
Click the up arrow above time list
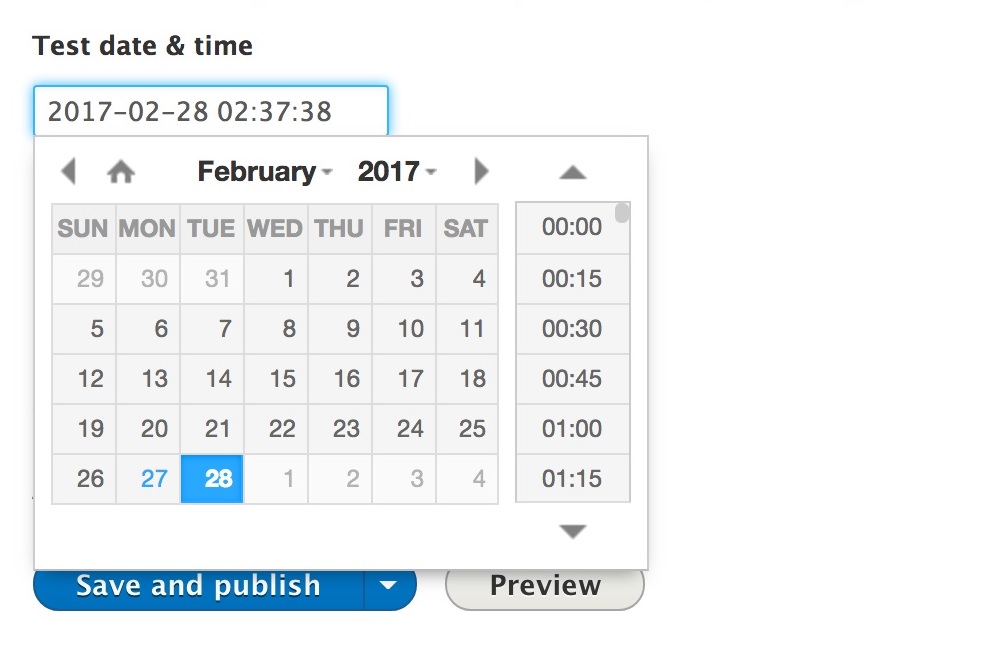573,172
